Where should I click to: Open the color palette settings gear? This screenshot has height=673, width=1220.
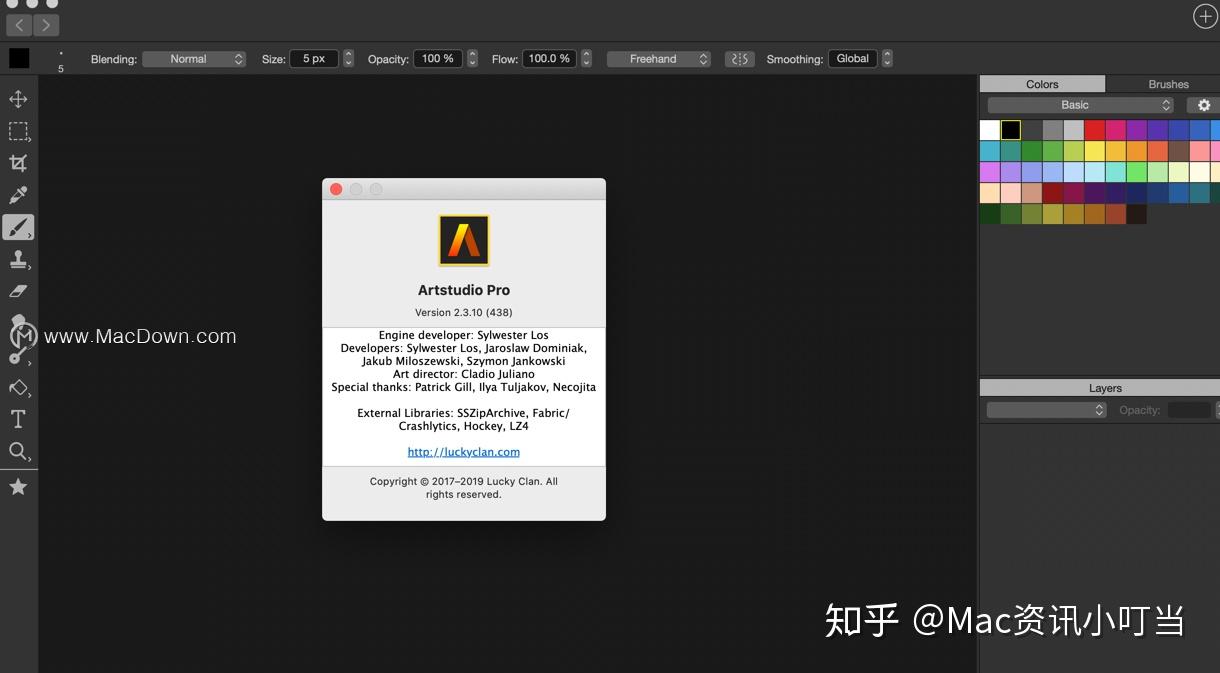coord(1204,104)
